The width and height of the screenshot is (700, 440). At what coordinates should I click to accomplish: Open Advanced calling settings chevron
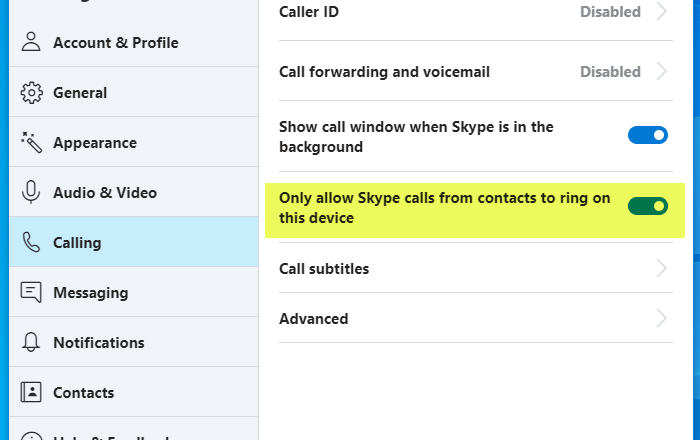(661, 318)
